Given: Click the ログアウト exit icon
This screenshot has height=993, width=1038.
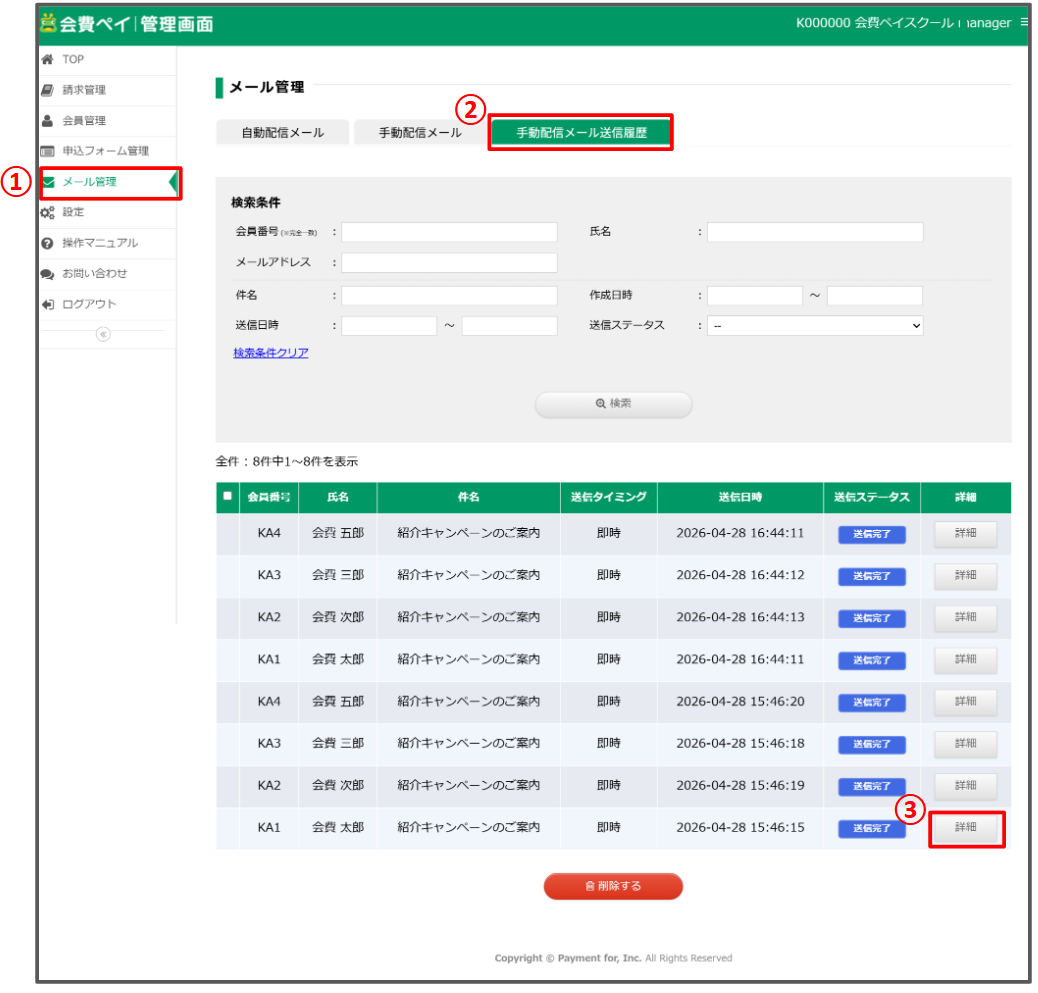Looking at the screenshot, I should pos(48,305).
